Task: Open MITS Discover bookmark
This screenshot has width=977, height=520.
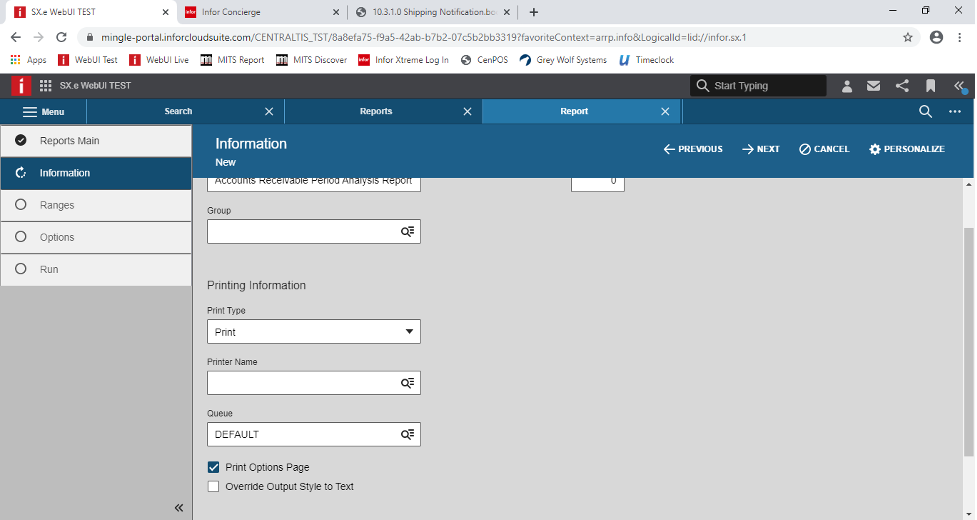Action: tap(312, 60)
